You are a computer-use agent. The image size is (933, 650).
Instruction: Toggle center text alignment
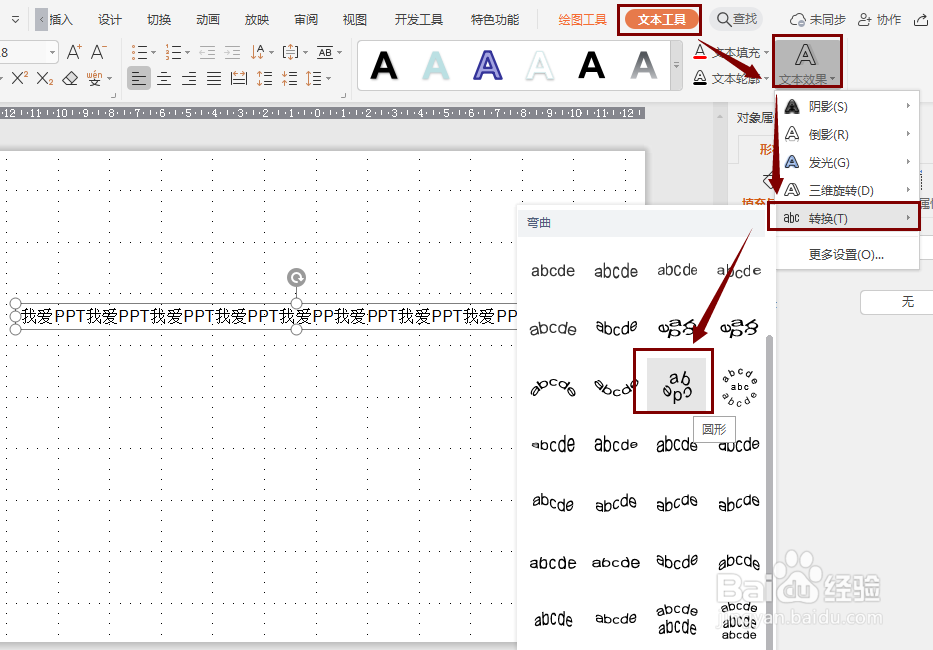(164, 78)
